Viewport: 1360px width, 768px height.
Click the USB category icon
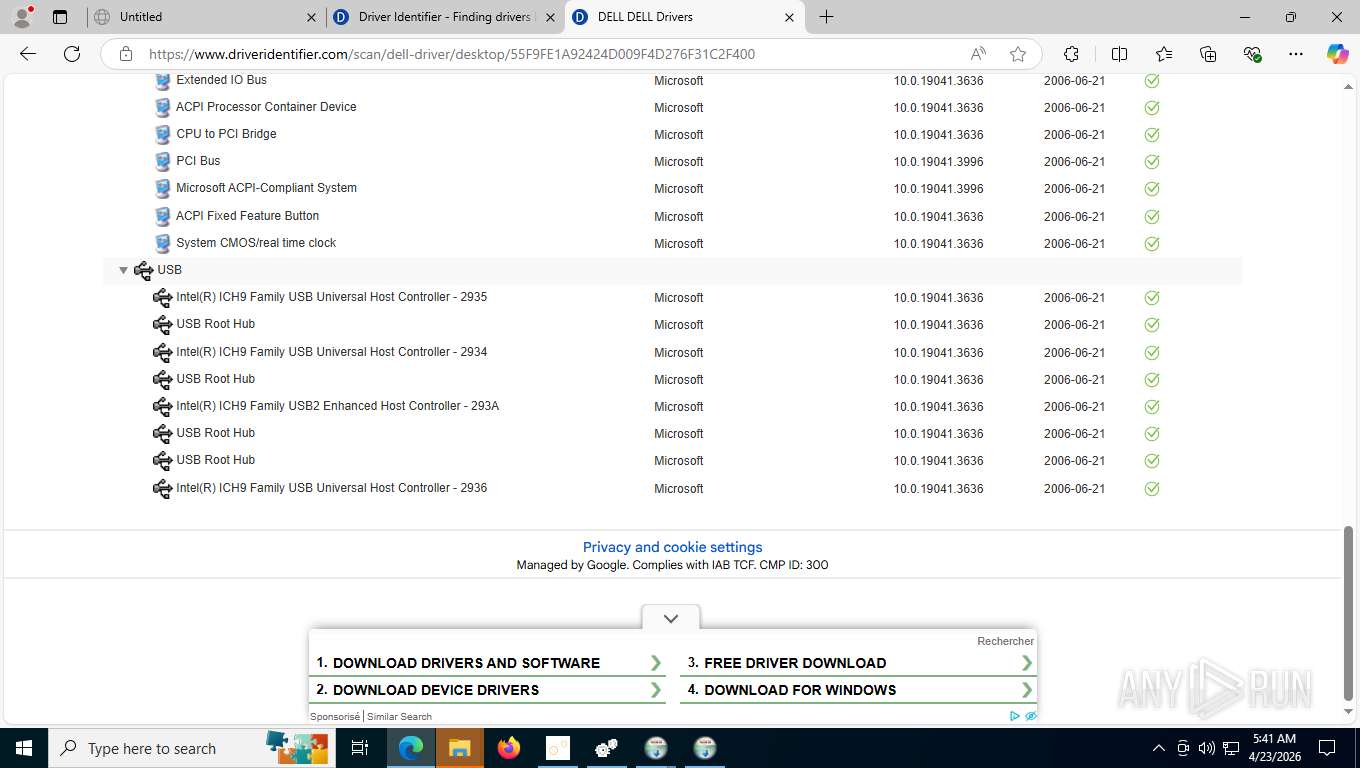click(143, 270)
